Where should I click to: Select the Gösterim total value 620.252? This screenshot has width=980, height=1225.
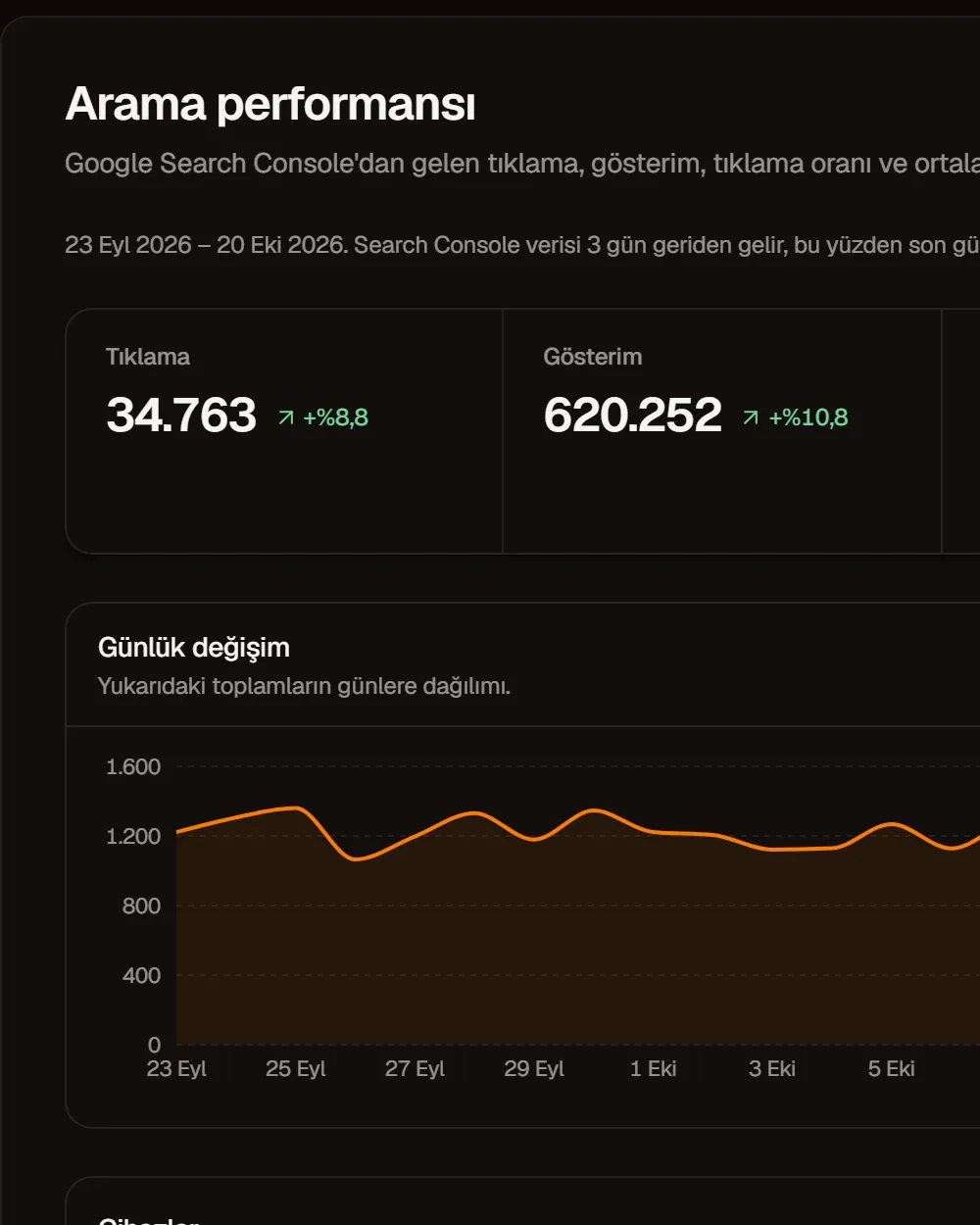(632, 415)
